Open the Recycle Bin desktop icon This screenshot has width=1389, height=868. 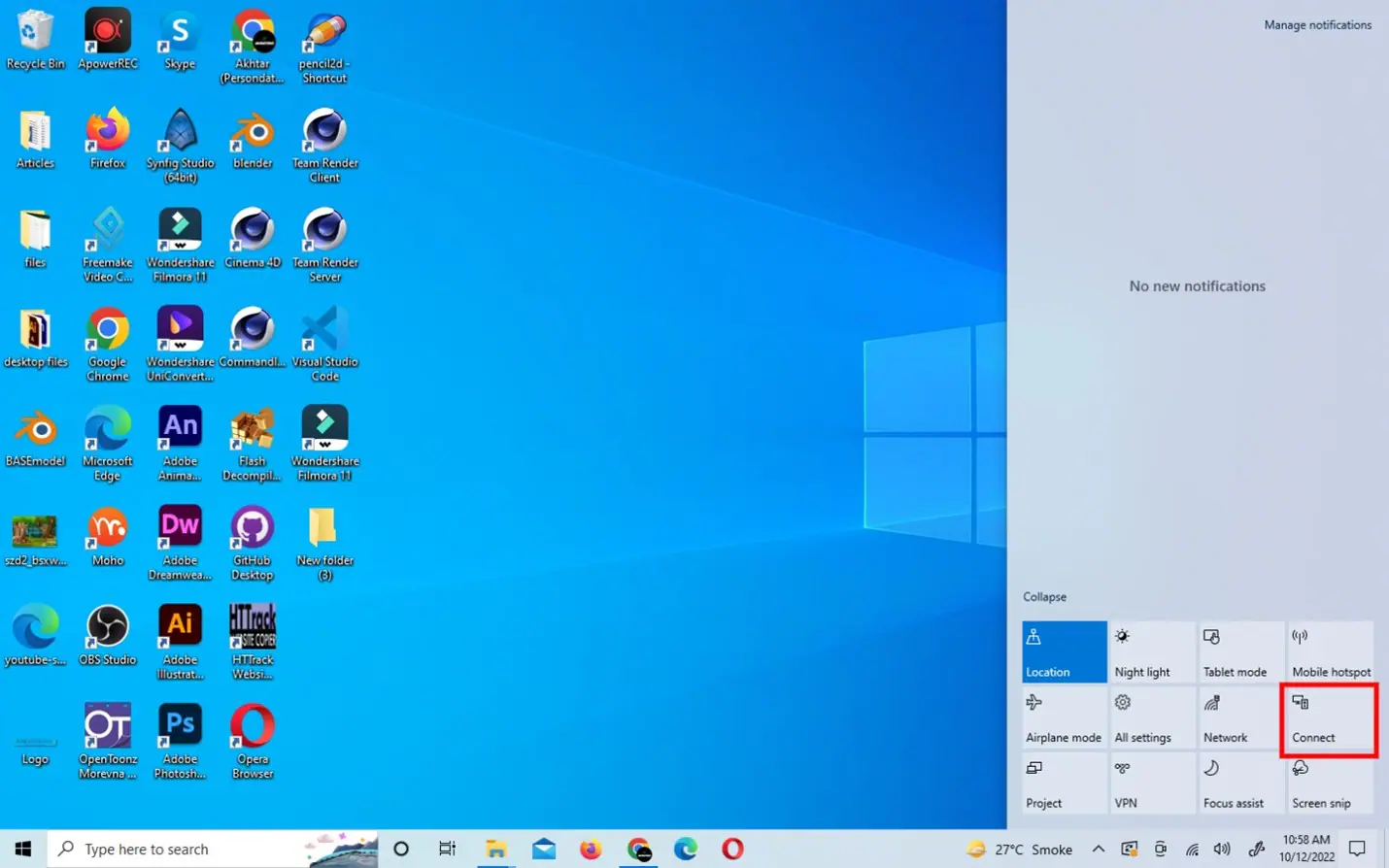click(35, 39)
